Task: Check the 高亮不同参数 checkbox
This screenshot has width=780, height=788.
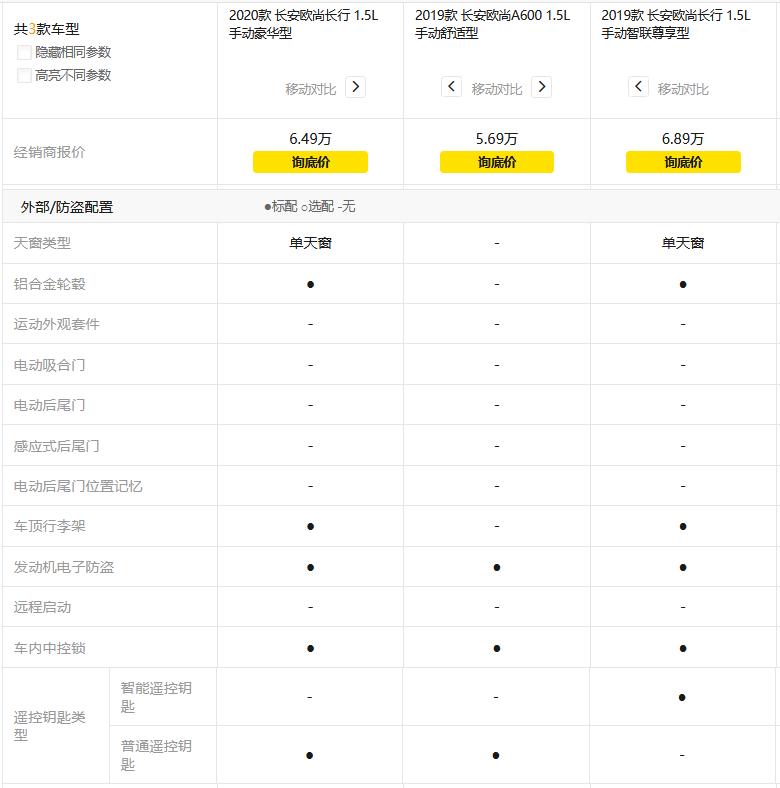Action: tap(24, 75)
